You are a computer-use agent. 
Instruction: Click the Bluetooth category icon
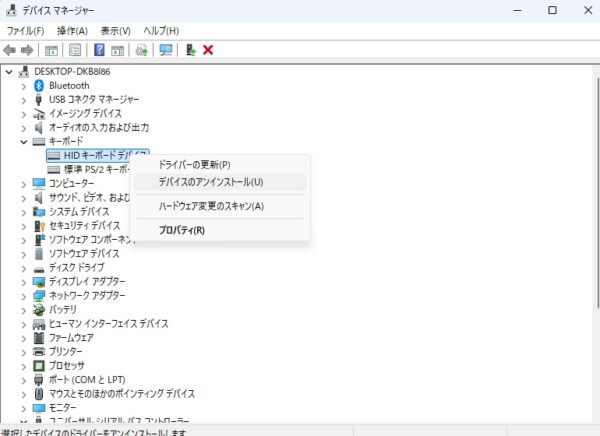[39, 85]
